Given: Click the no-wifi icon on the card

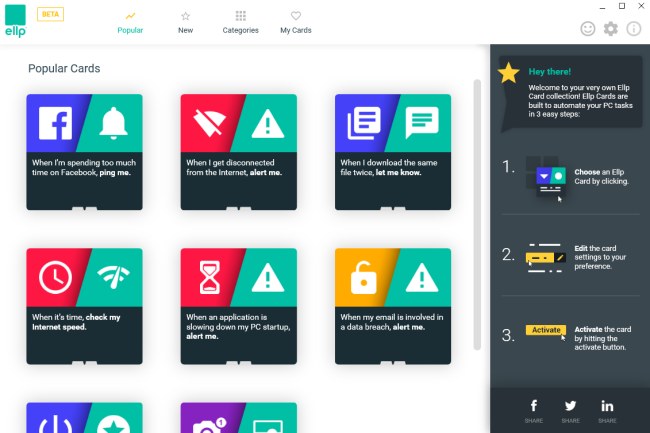Looking at the screenshot, I should tap(210, 123).
